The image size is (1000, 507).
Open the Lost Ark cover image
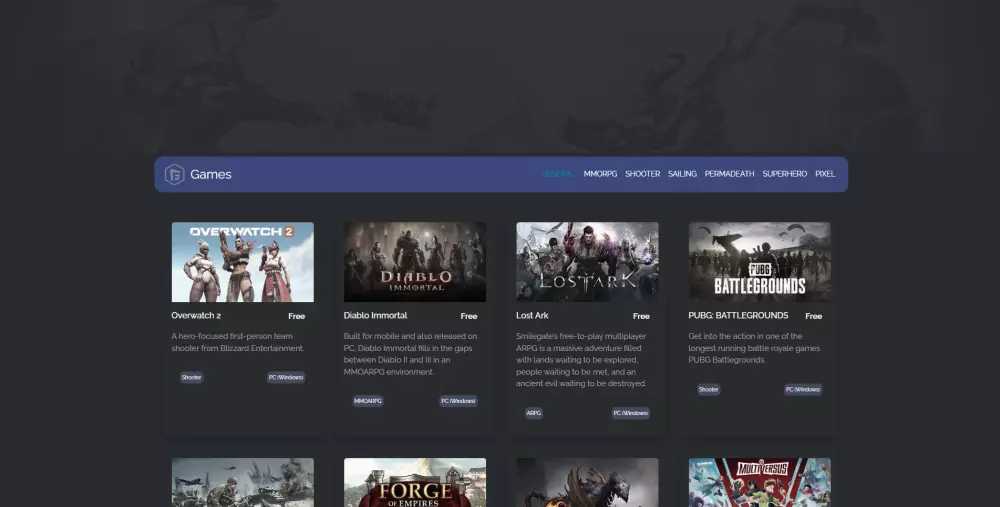pyautogui.click(x=587, y=262)
